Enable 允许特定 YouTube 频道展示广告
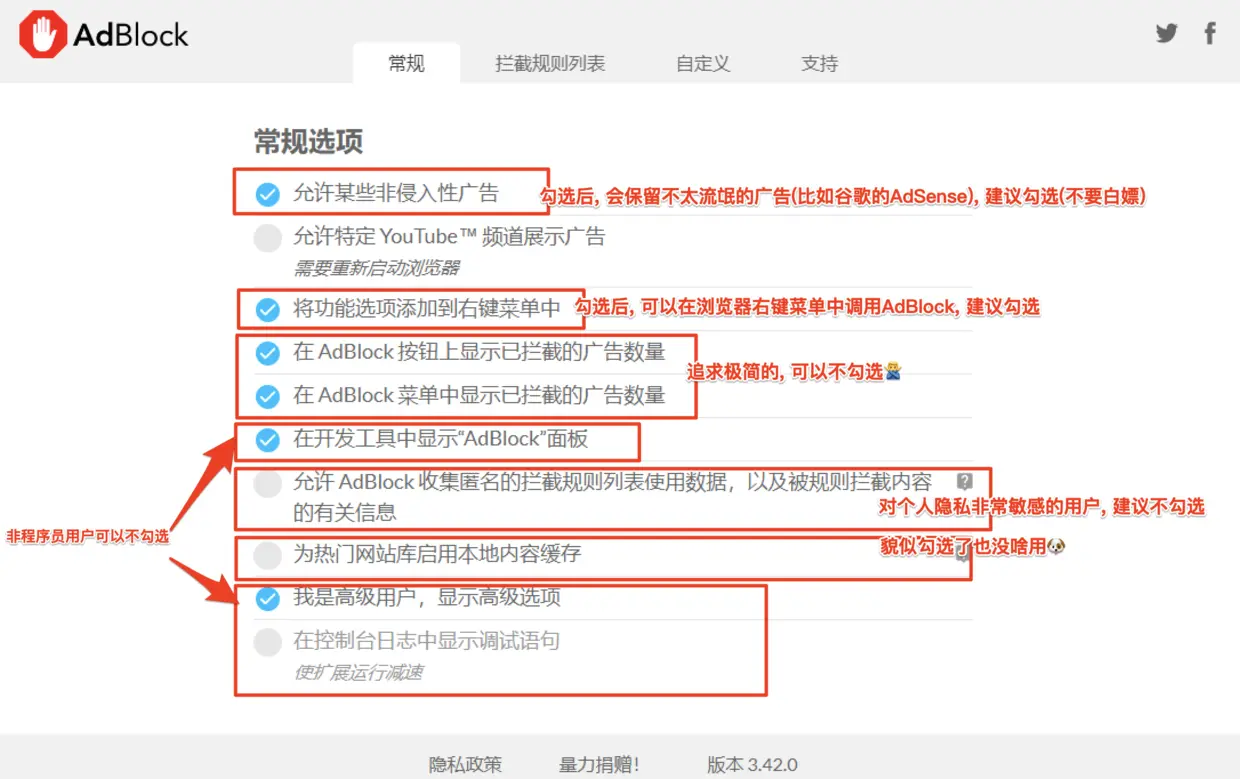1240x779 pixels. click(267, 238)
